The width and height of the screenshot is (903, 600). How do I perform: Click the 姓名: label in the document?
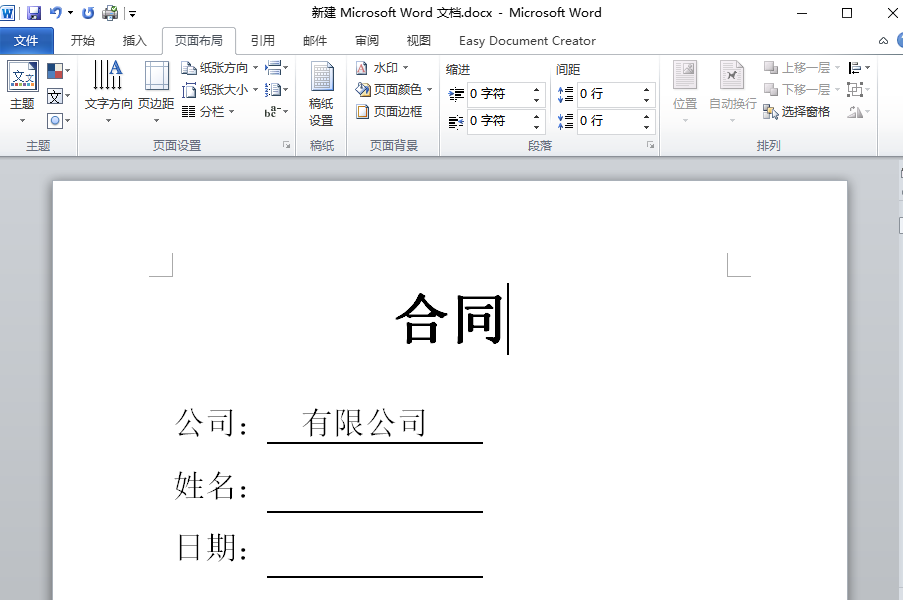[x=211, y=485]
